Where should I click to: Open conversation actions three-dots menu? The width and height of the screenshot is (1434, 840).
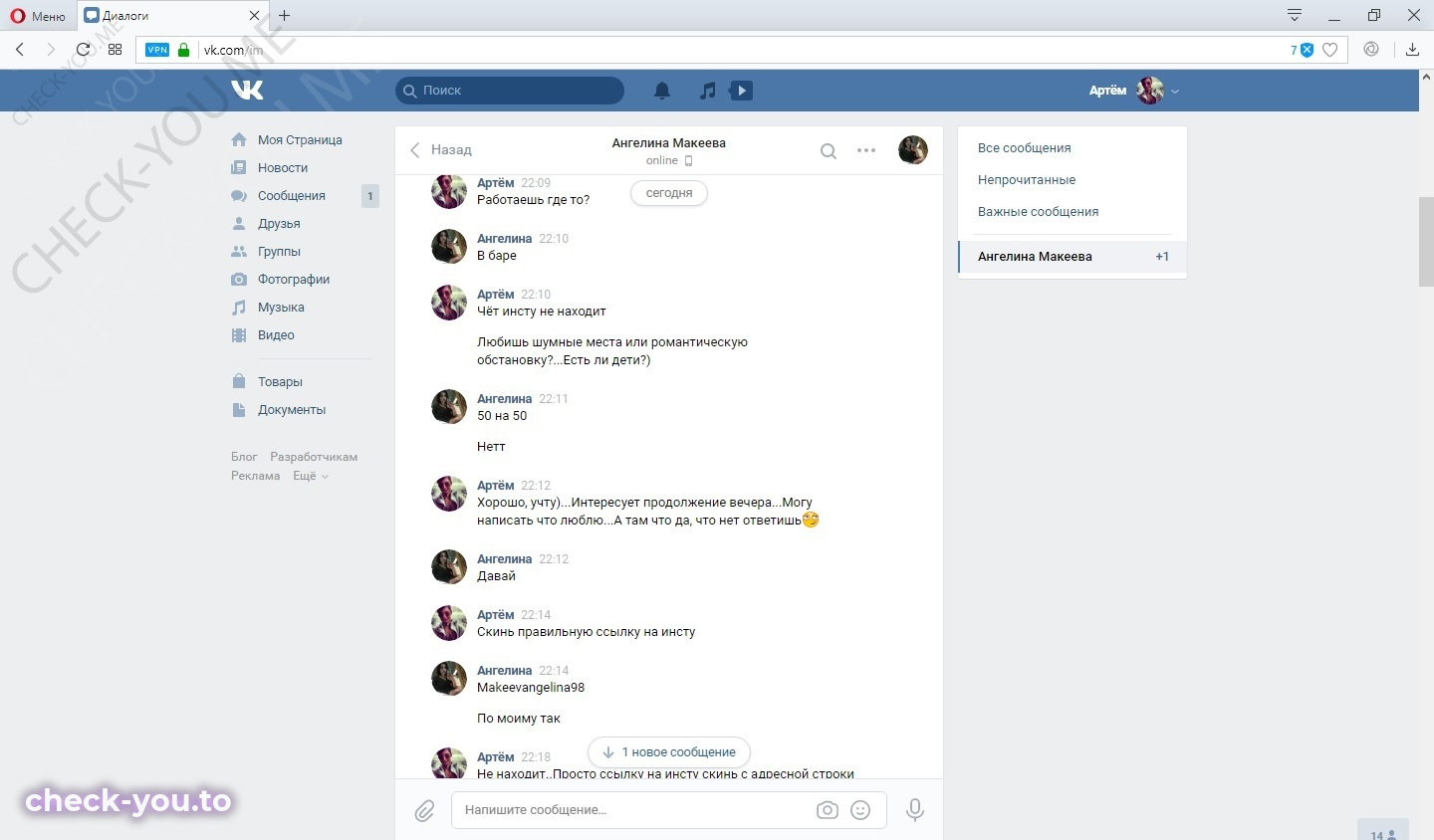(x=866, y=150)
